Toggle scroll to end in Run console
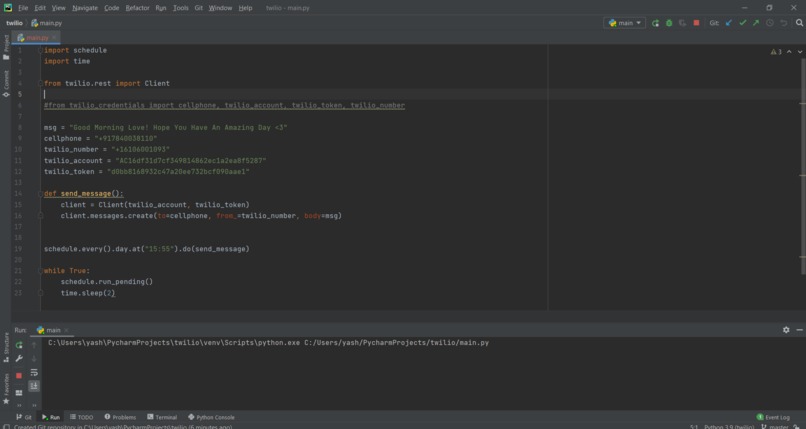 click(x=34, y=386)
